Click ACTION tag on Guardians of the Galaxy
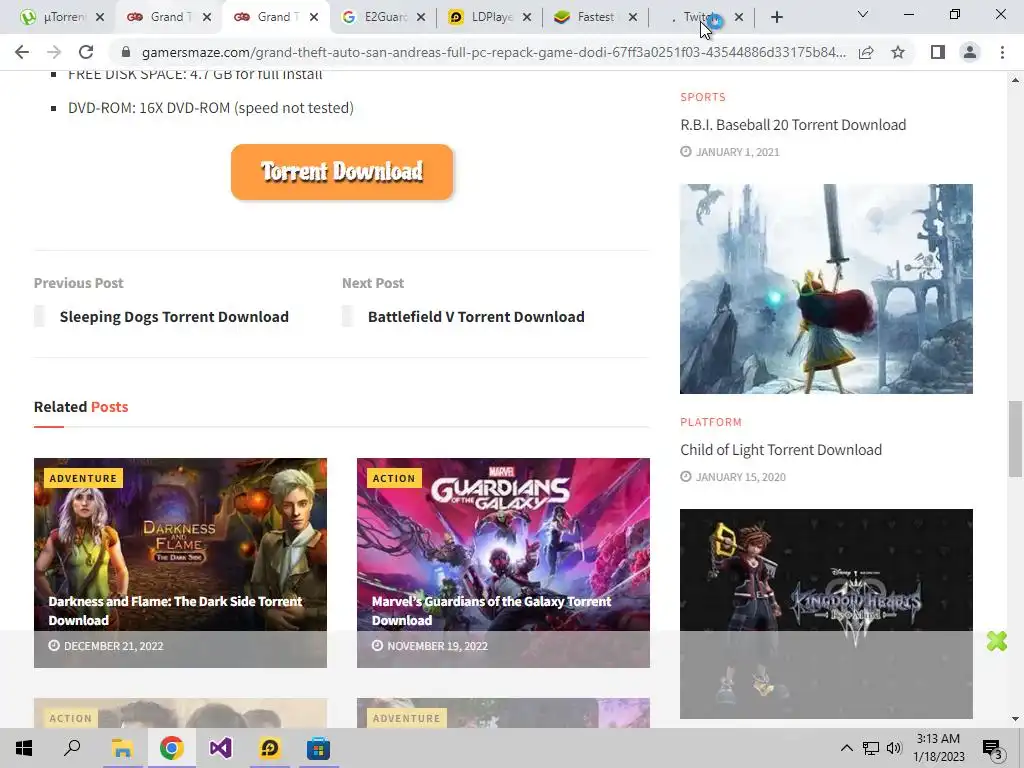 click(x=394, y=478)
